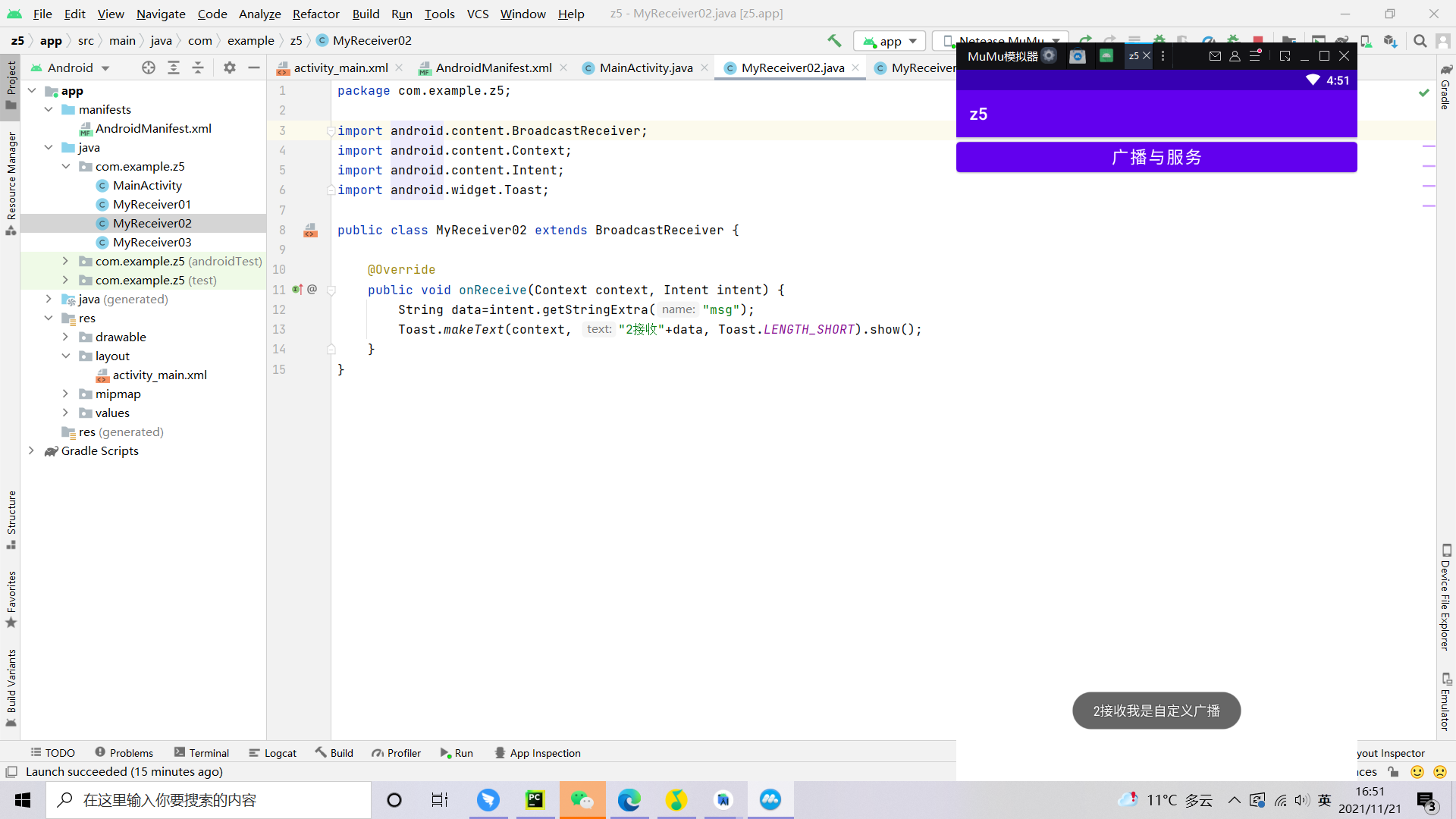Image resolution: width=1456 pixels, height=819 pixels.
Task: Switch to the MainActivity.java editor tab
Action: pos(645,67)
